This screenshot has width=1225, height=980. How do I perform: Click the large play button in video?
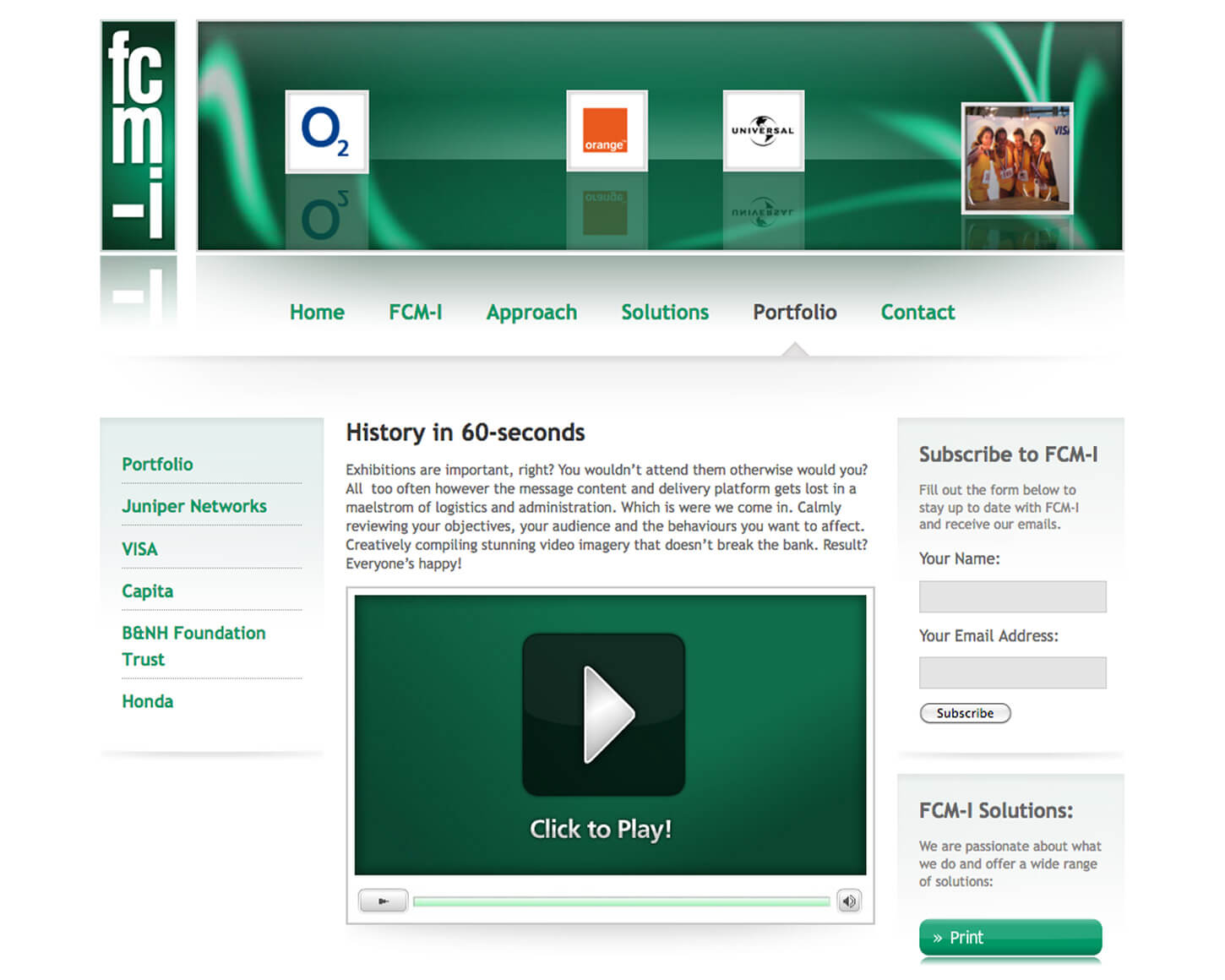point(603,715)
